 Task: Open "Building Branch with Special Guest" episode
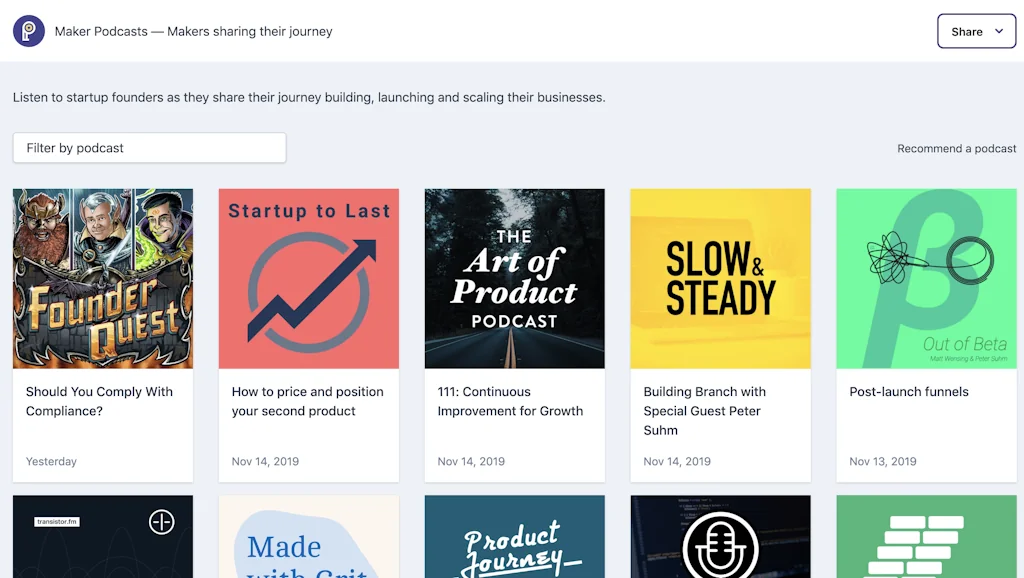tap(704, 411)
